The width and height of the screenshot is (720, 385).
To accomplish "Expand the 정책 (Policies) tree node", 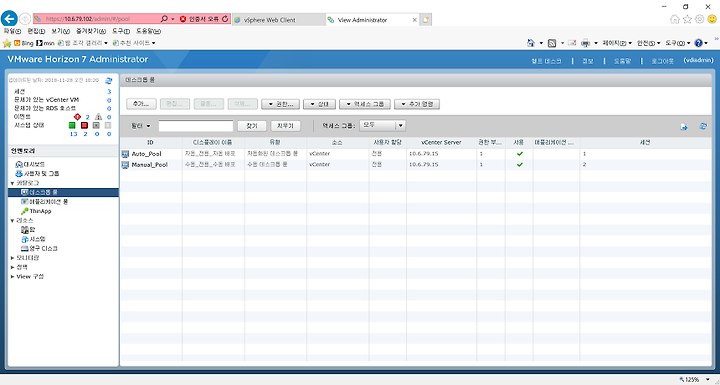I will click(12, 267).
